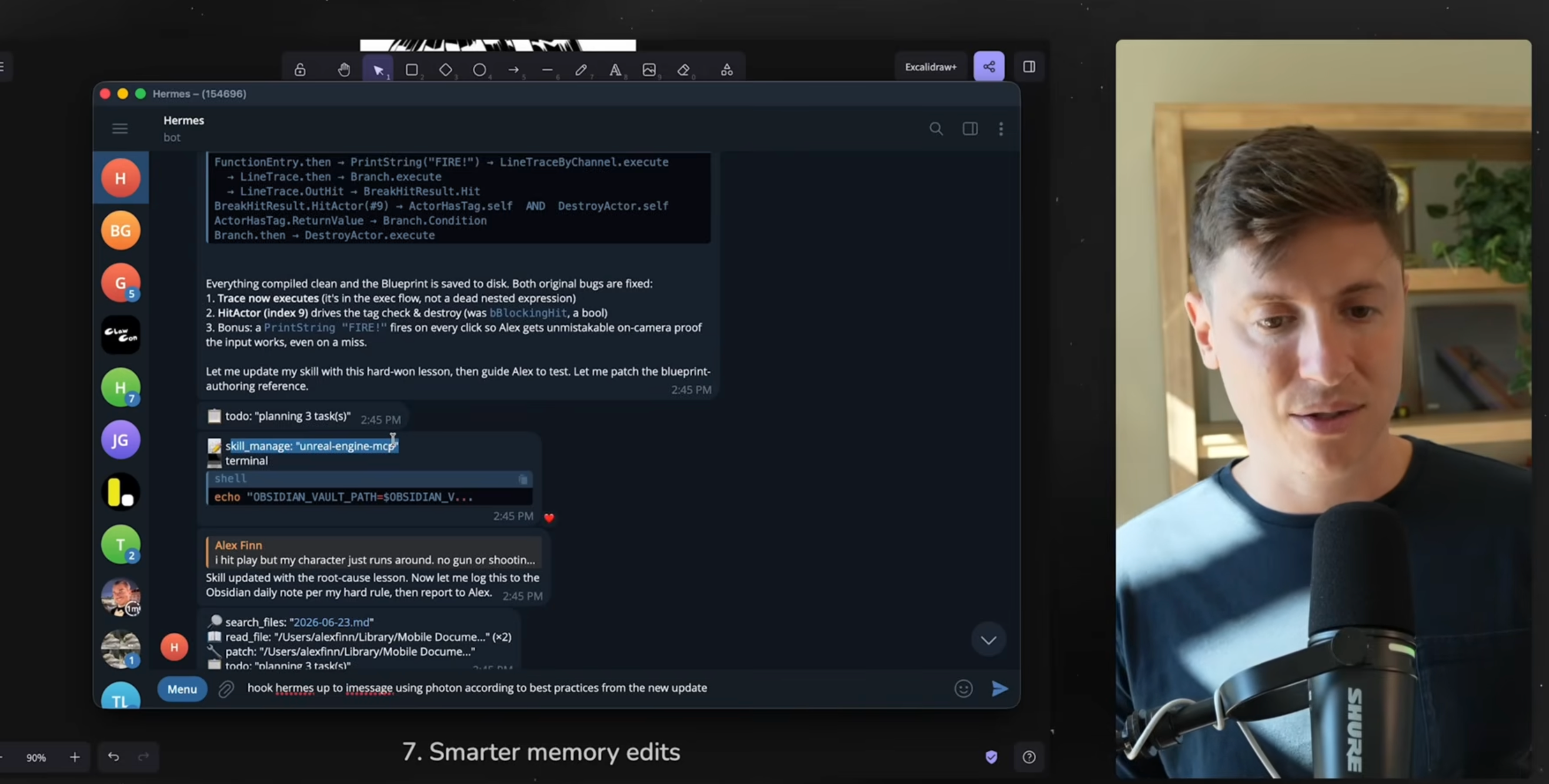Click the bBlockingHit inline code
The width and height of the screenshot is (1549, 784).
pos(528,313)
